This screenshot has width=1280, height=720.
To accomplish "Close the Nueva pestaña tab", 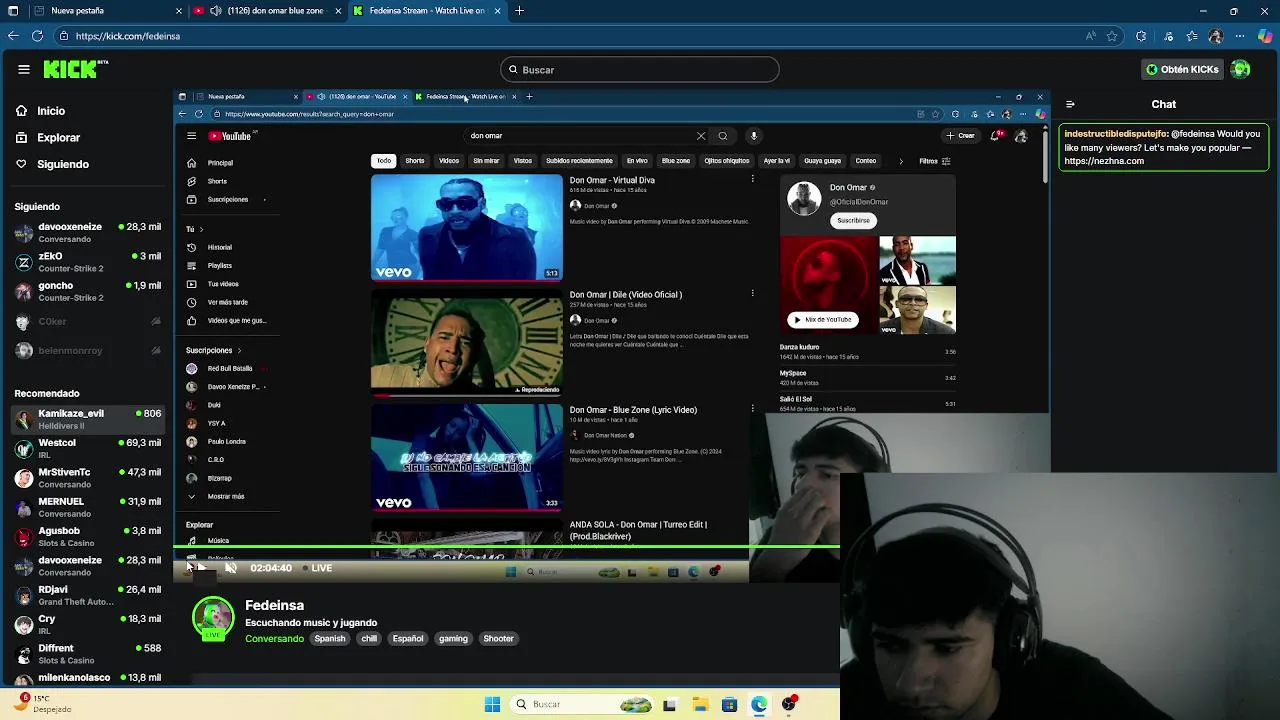I will [x=179, y=11].
